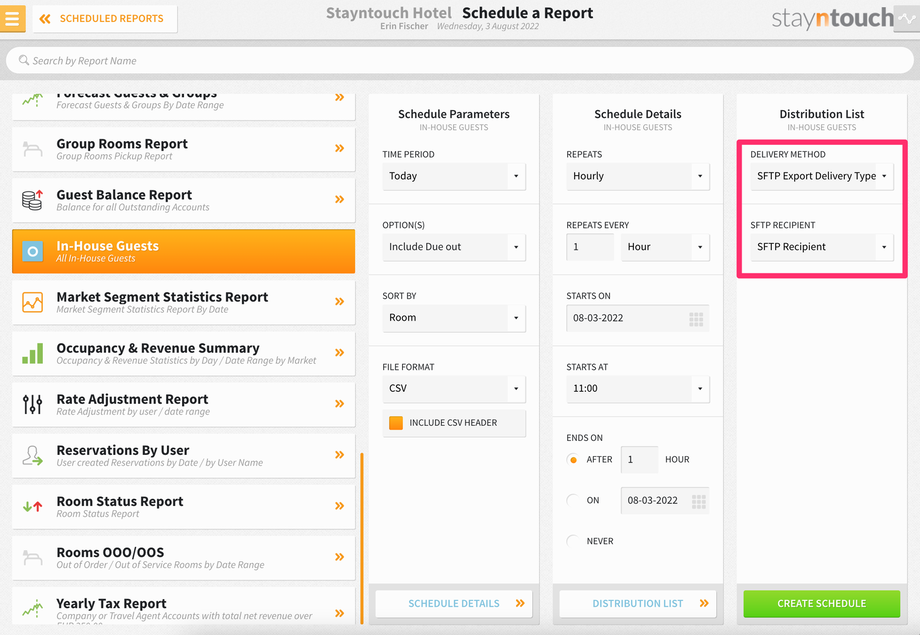Open the SFTP Recipient dropdown
Image resolution: width=920 pixels, height=635 pixels.
point(821,247)
